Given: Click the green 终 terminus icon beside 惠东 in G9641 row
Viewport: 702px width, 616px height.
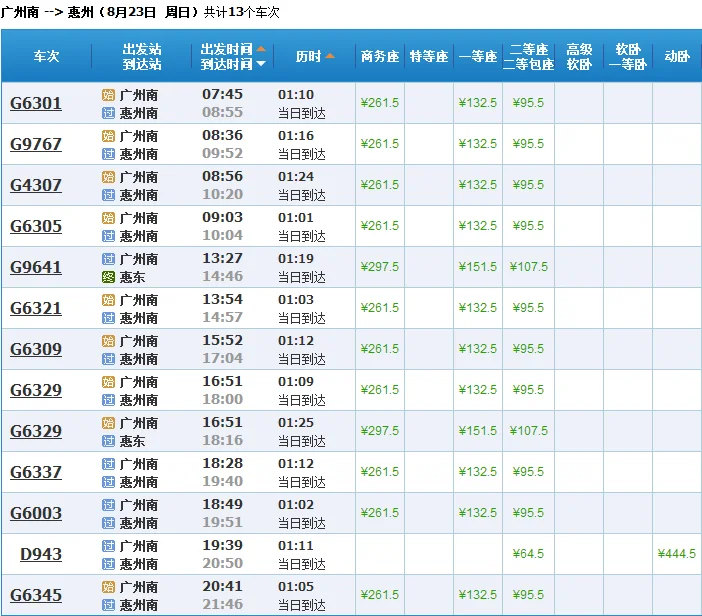Looking at the screenshot, I should pos(108,277).
